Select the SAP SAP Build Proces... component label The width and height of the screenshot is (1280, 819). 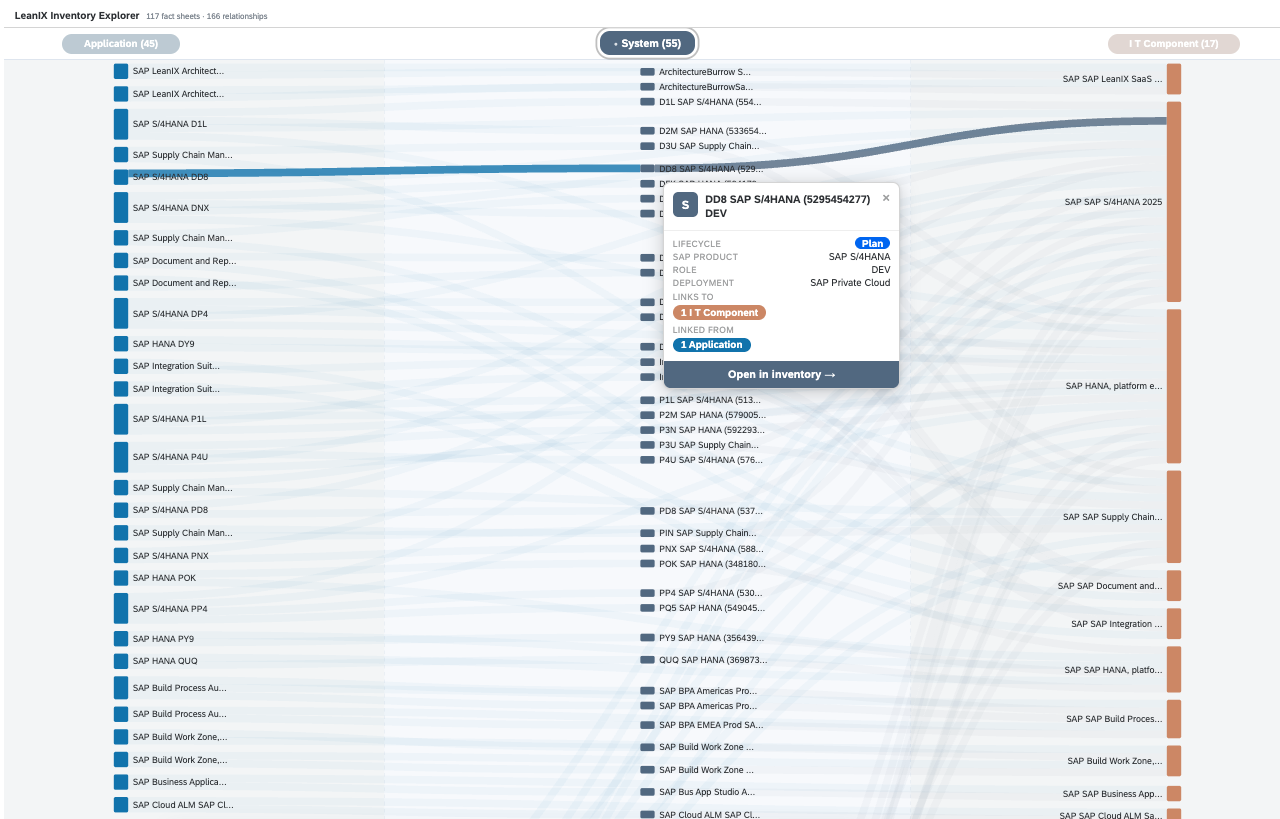pyautogui.click(x=1114, y=719)
